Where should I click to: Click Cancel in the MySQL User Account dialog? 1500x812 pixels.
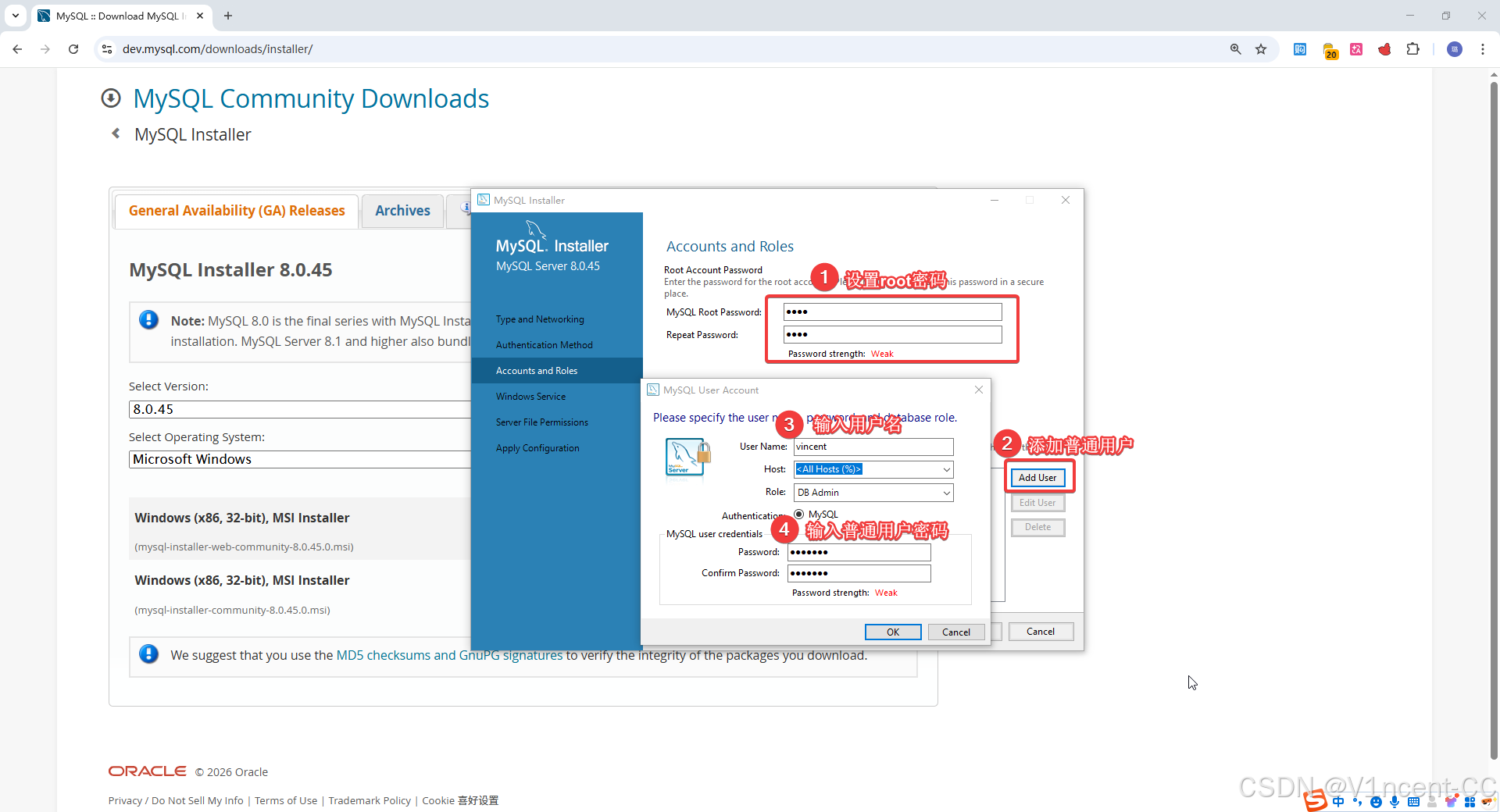[956, 632]
